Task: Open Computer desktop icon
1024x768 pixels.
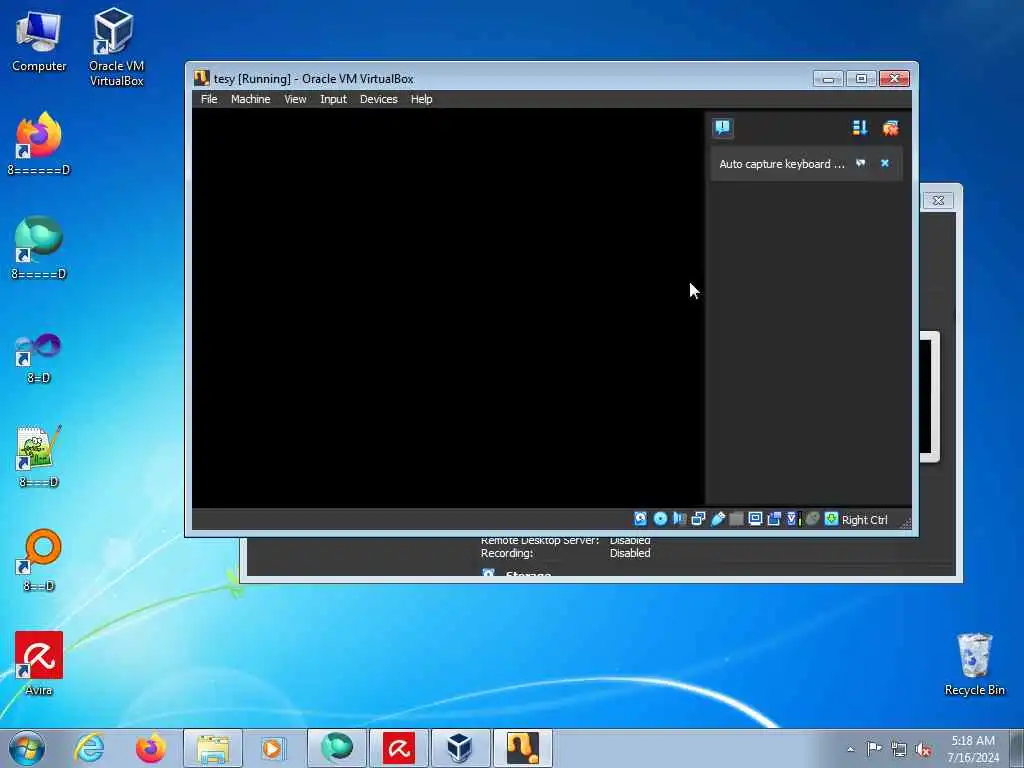Action: pos(39,42)
